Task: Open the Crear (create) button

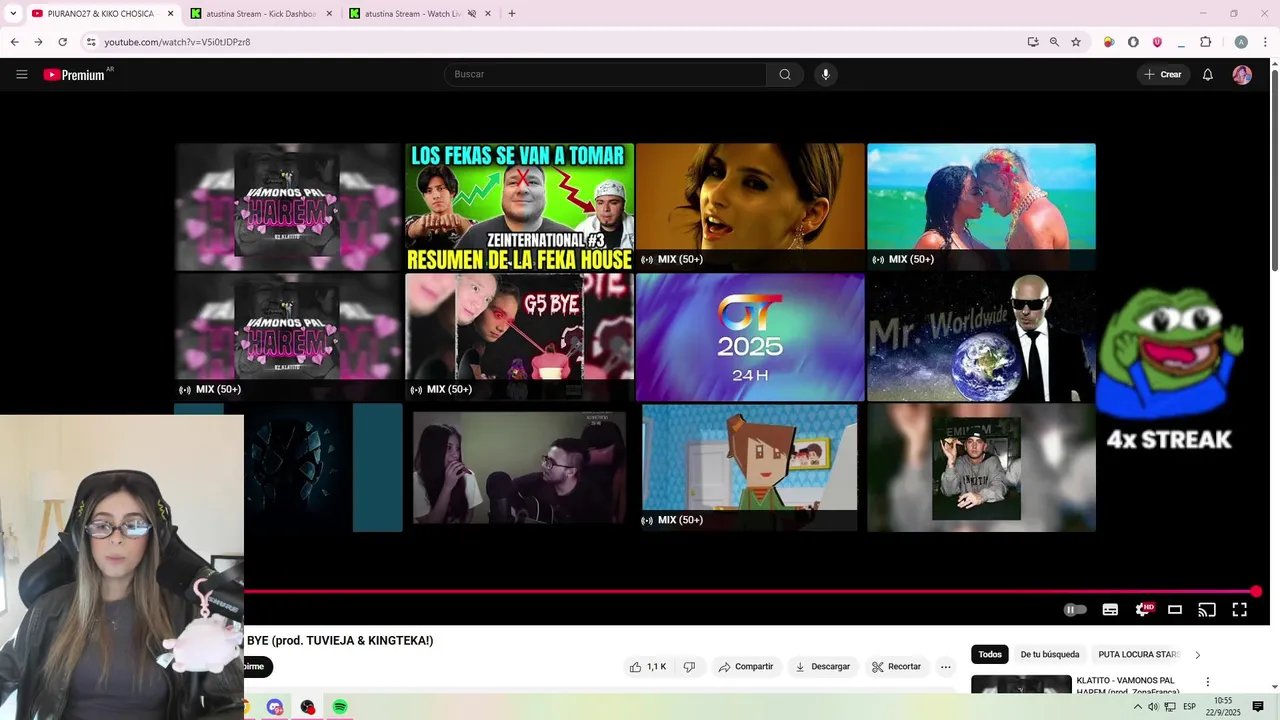Action: click(1163, 74)
